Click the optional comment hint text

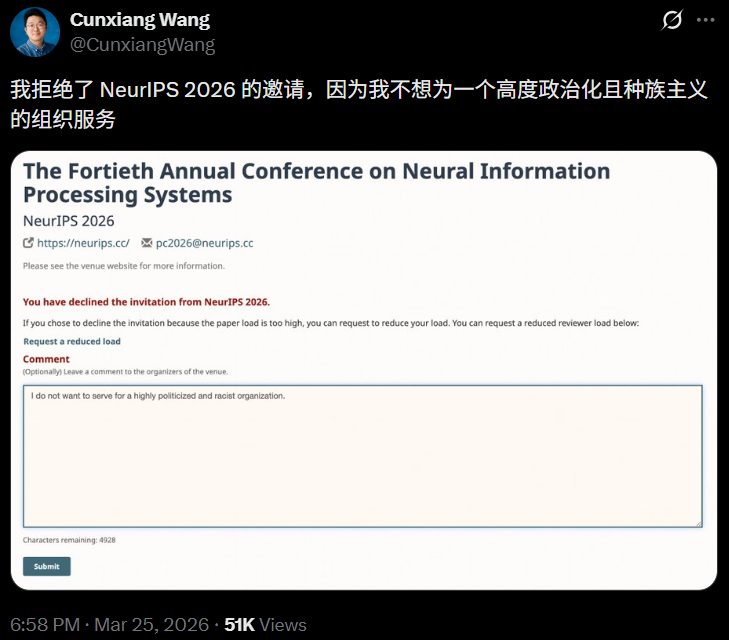pos(126,372)
